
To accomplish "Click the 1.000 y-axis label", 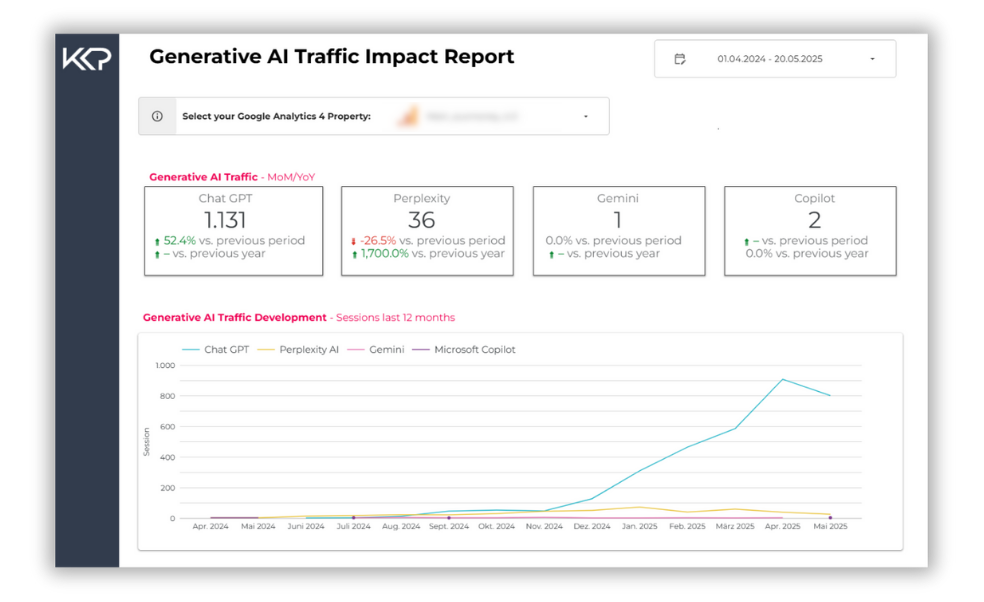I will 165,365.
